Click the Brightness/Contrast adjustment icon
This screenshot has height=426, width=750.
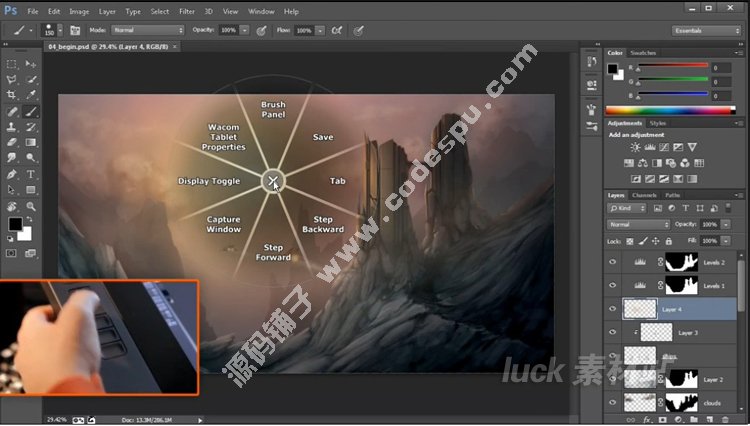(635, 147)
